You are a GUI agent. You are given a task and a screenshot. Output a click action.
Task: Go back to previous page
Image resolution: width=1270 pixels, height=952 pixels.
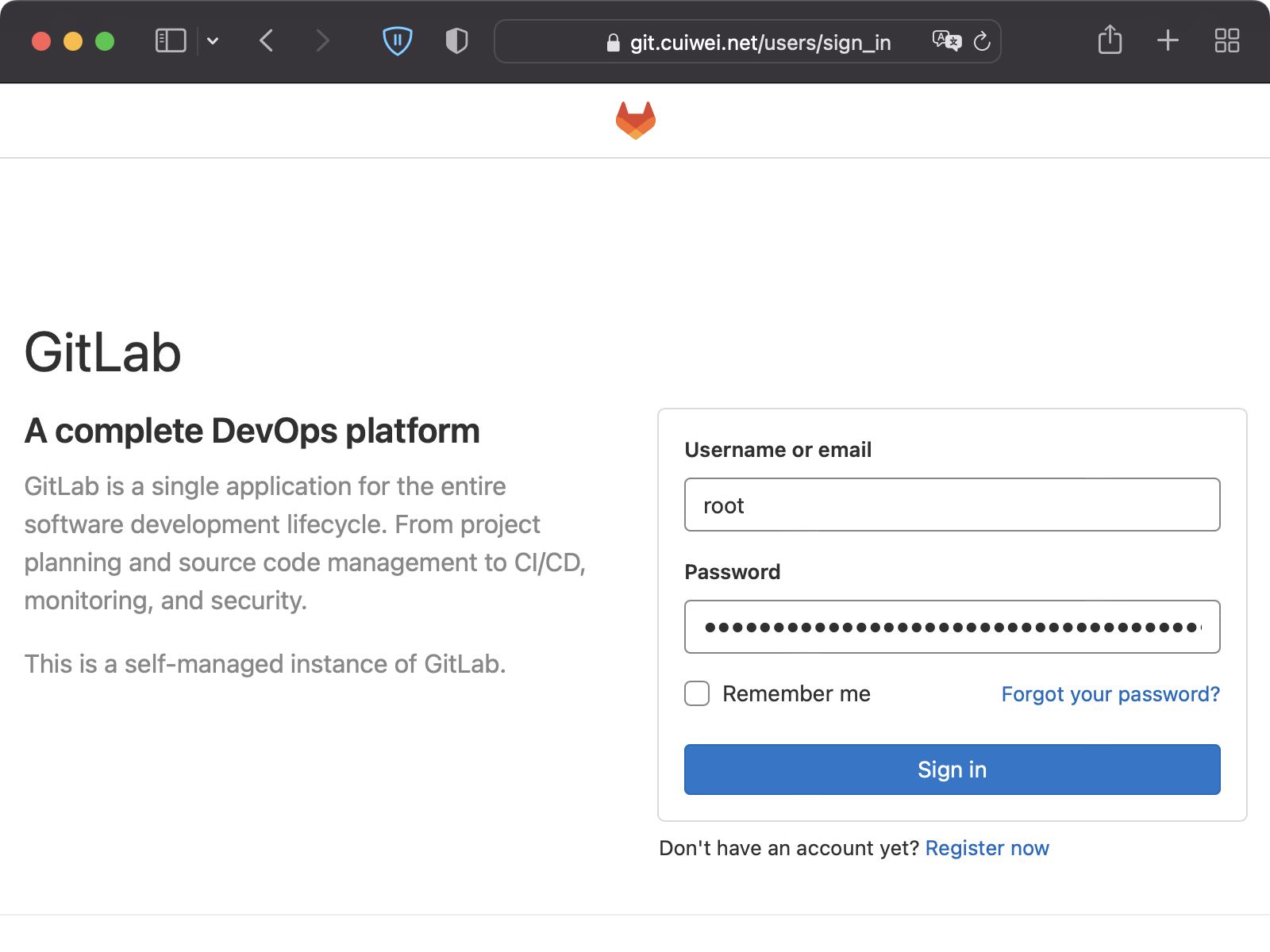[x=267, y=40]
